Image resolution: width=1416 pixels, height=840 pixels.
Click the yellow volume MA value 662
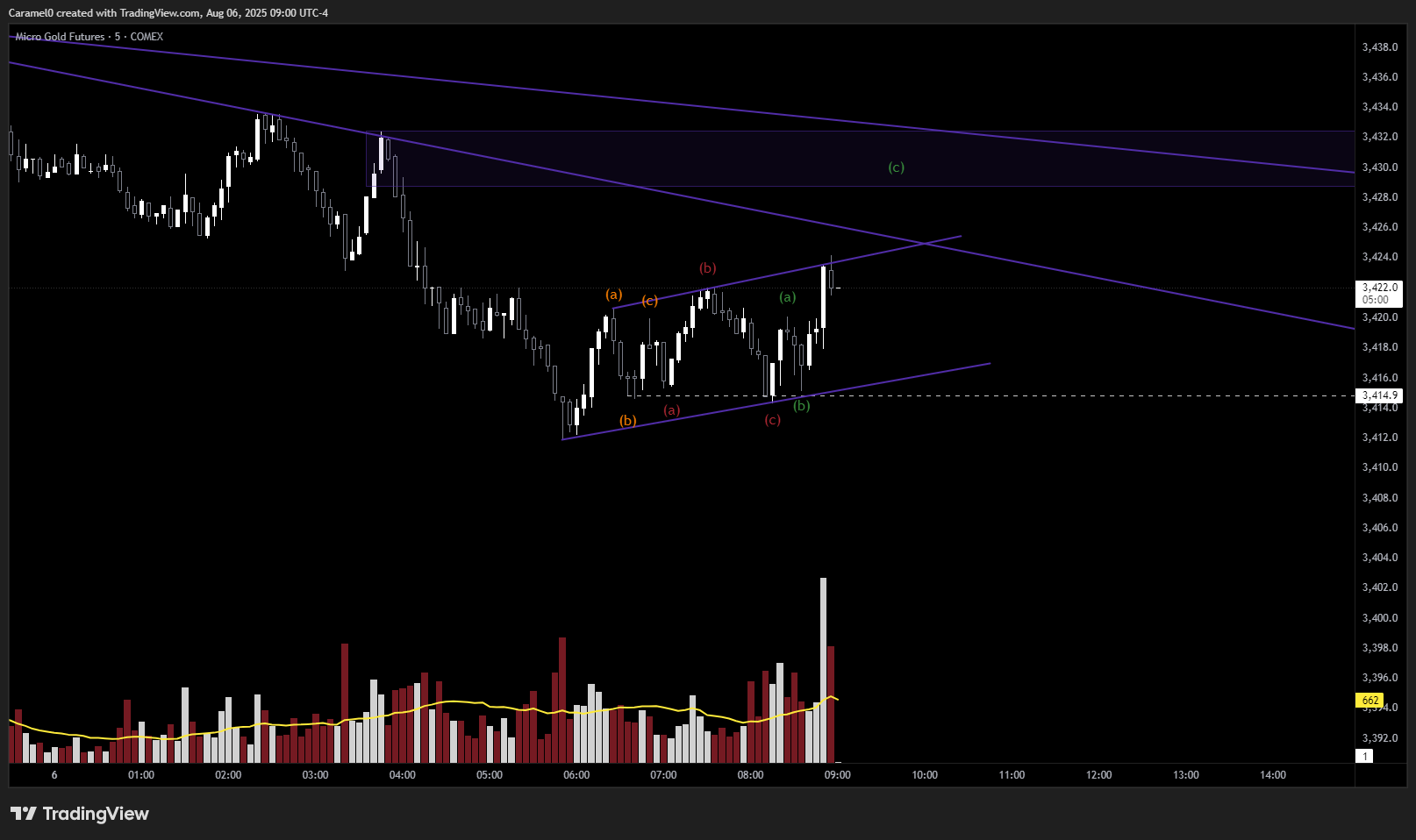(1370, 701)
